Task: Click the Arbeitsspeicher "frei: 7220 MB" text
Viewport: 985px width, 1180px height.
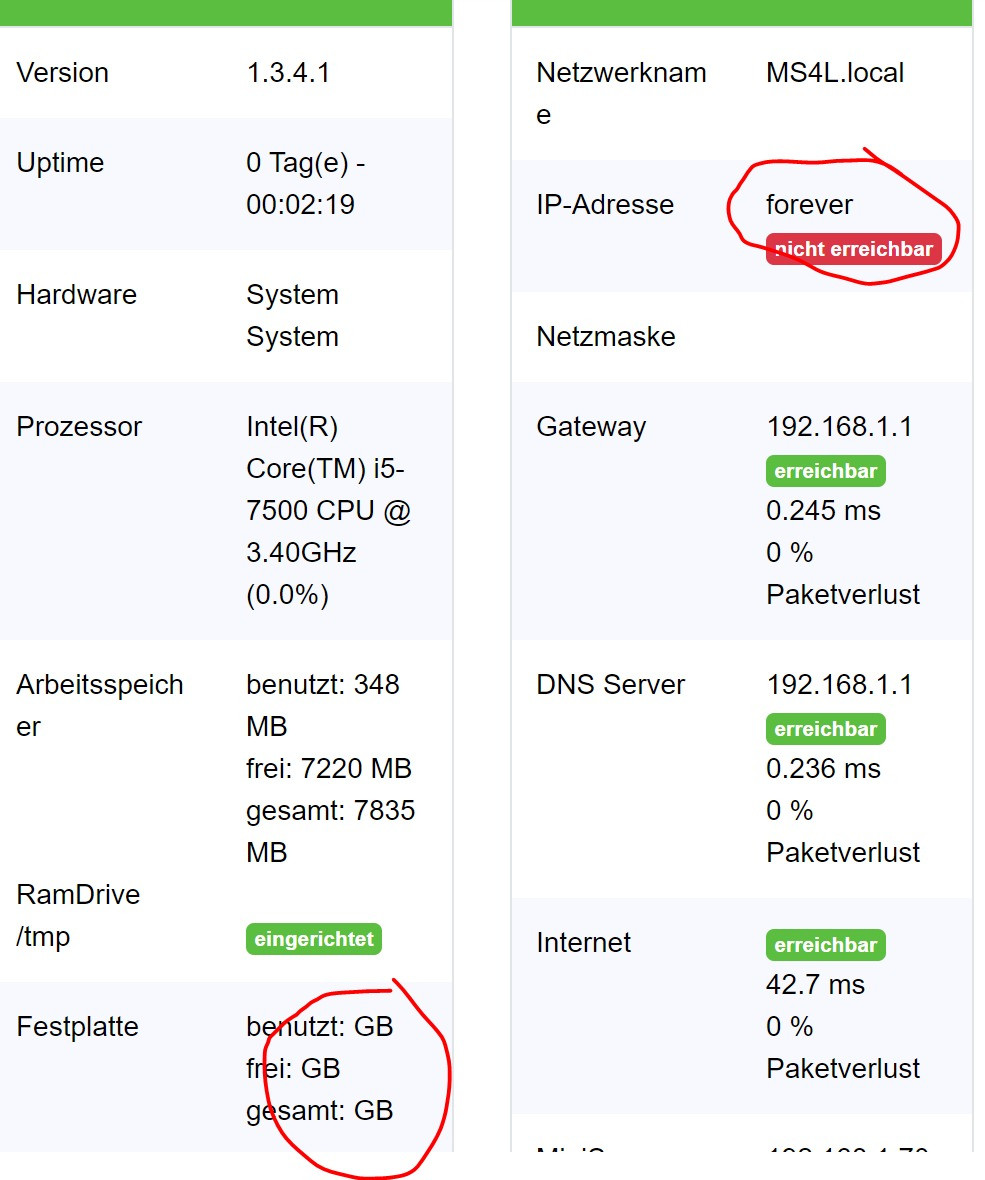Action: 328,769
